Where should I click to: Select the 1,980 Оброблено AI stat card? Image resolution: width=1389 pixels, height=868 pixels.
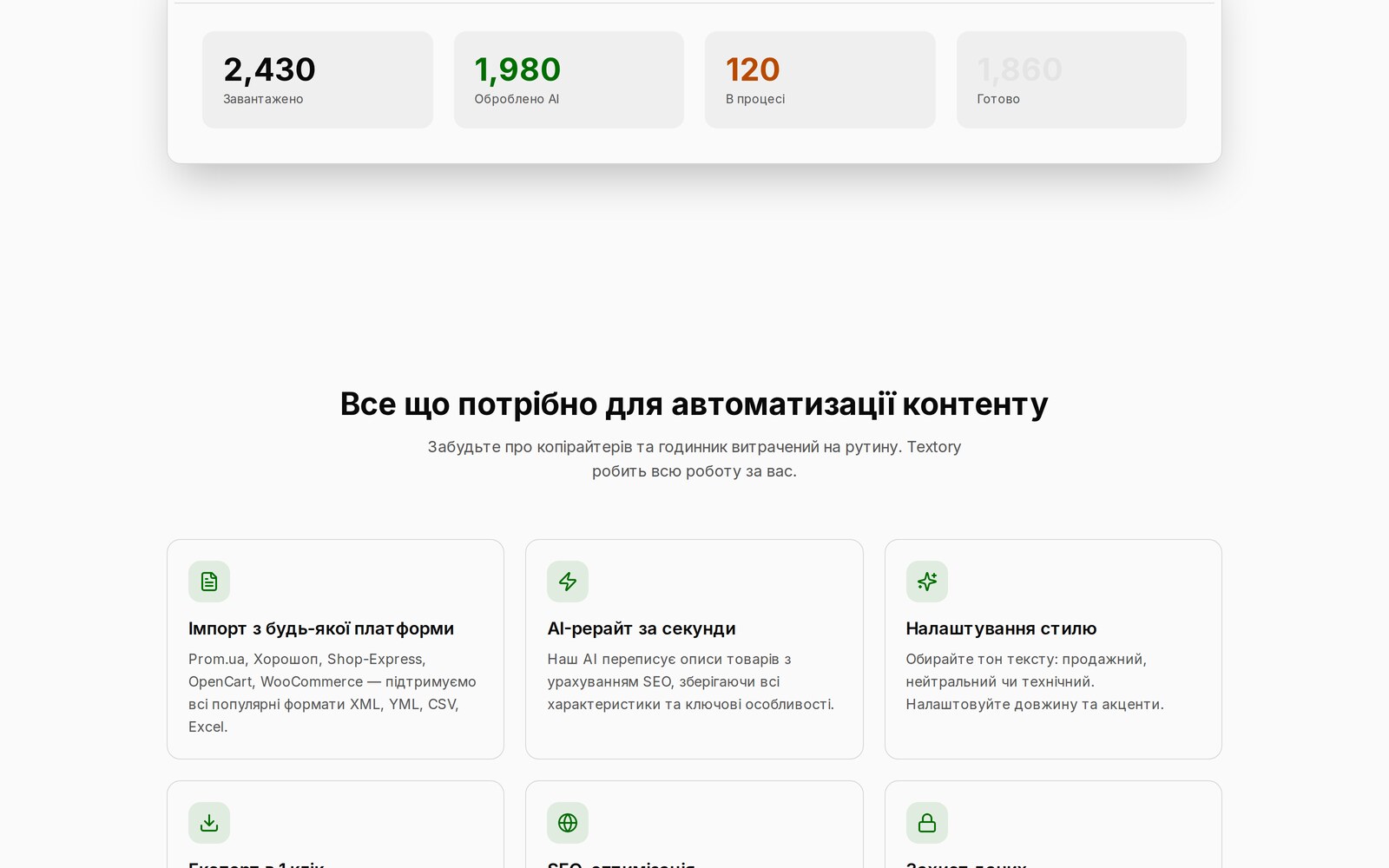point(569,80)
